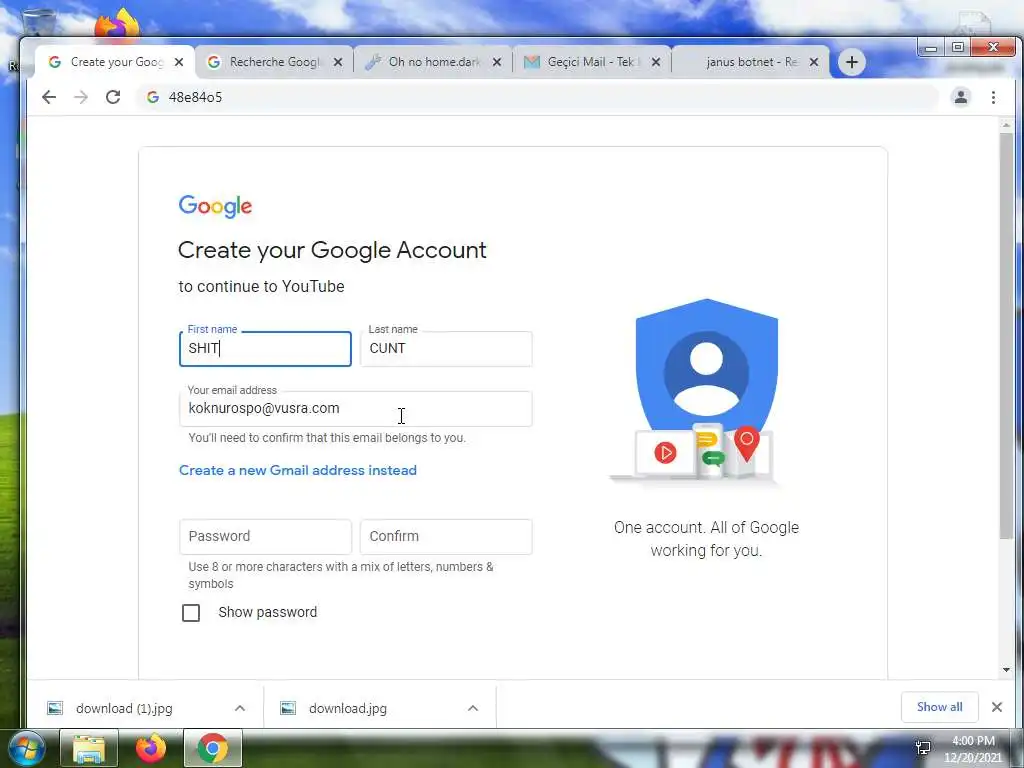Click the scrollbar down arrow

[1006, 669]
